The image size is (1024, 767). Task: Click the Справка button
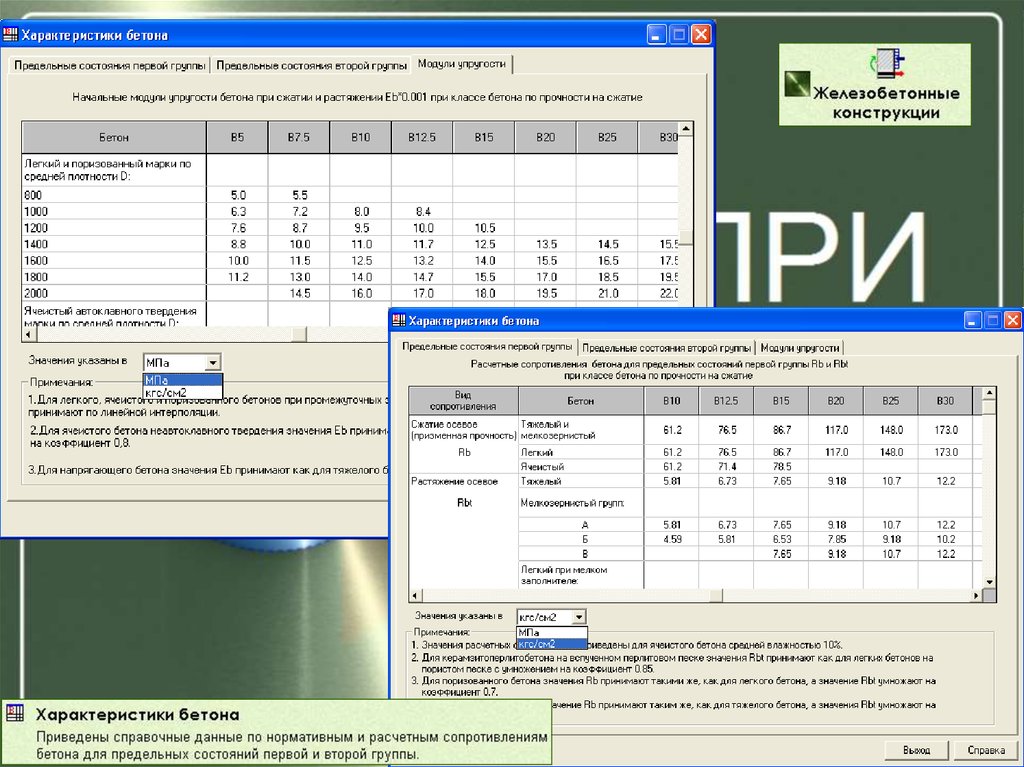pyautogui.click(x=985, y=750)
